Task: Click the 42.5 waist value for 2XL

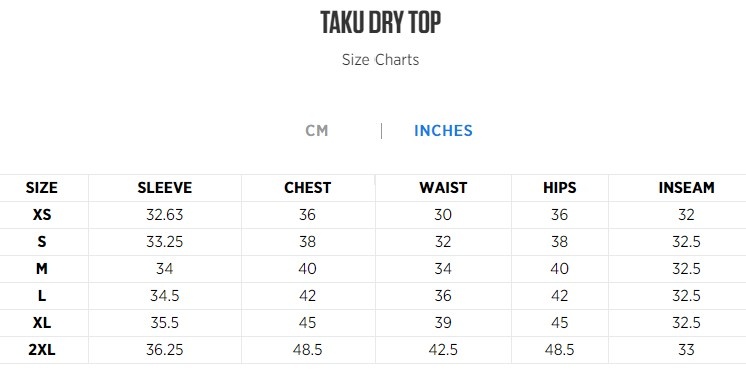Action: [443, 351]
